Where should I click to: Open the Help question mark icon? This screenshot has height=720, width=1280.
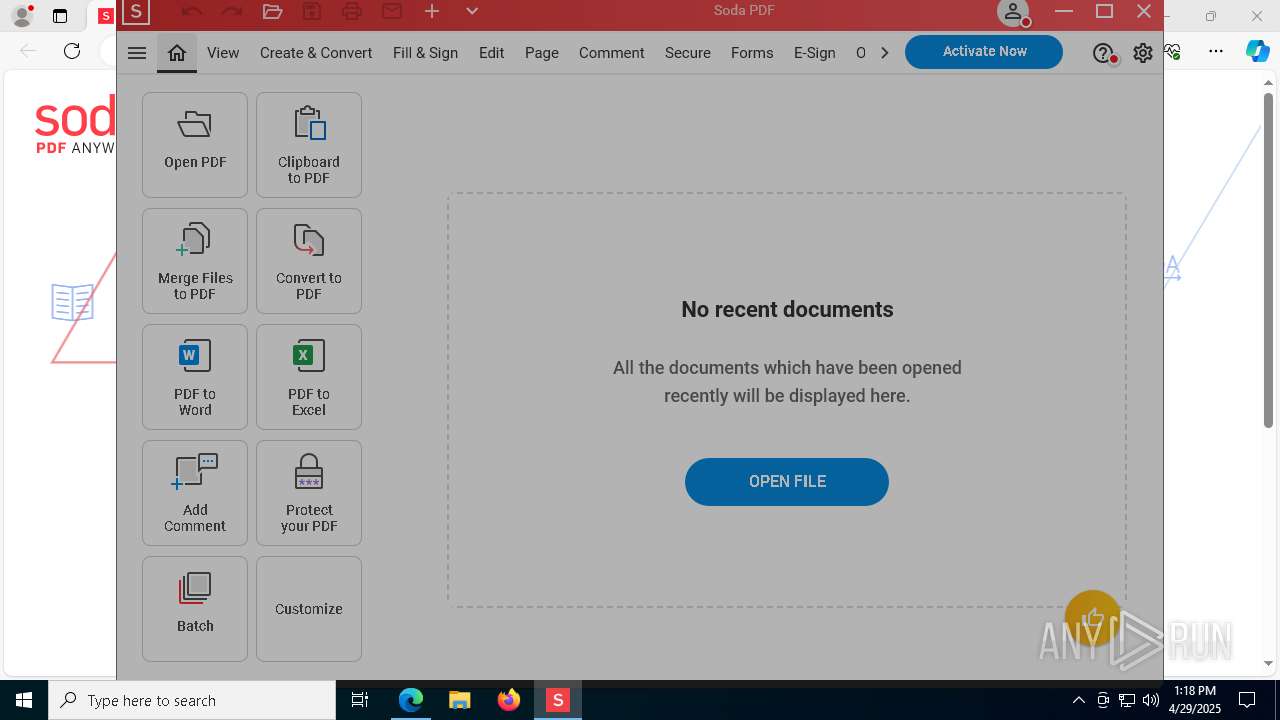coord(1103,53)
